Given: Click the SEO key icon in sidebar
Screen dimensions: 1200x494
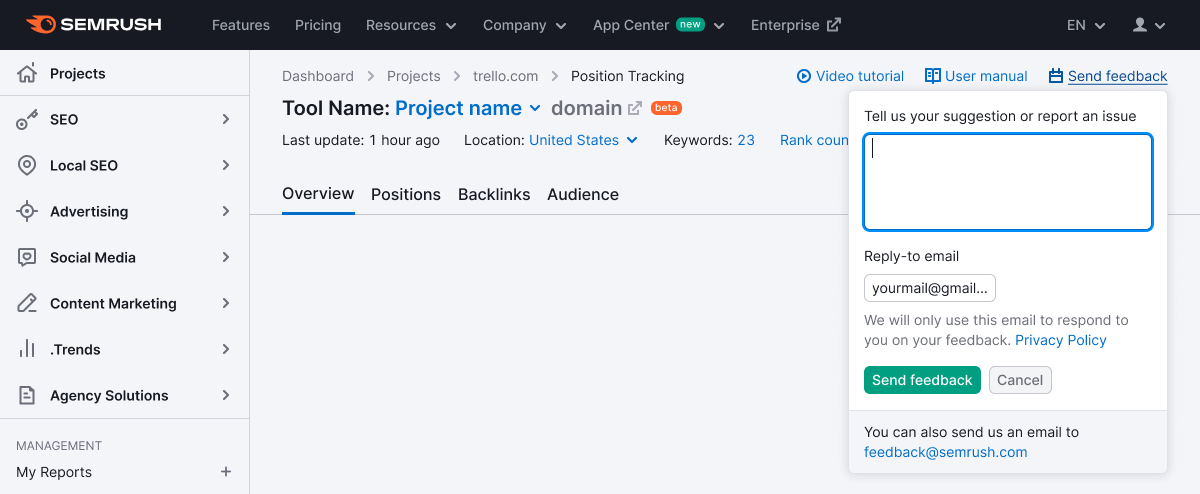Looking at the screenshot, I should pyautogui.click(x=27, y=120).
